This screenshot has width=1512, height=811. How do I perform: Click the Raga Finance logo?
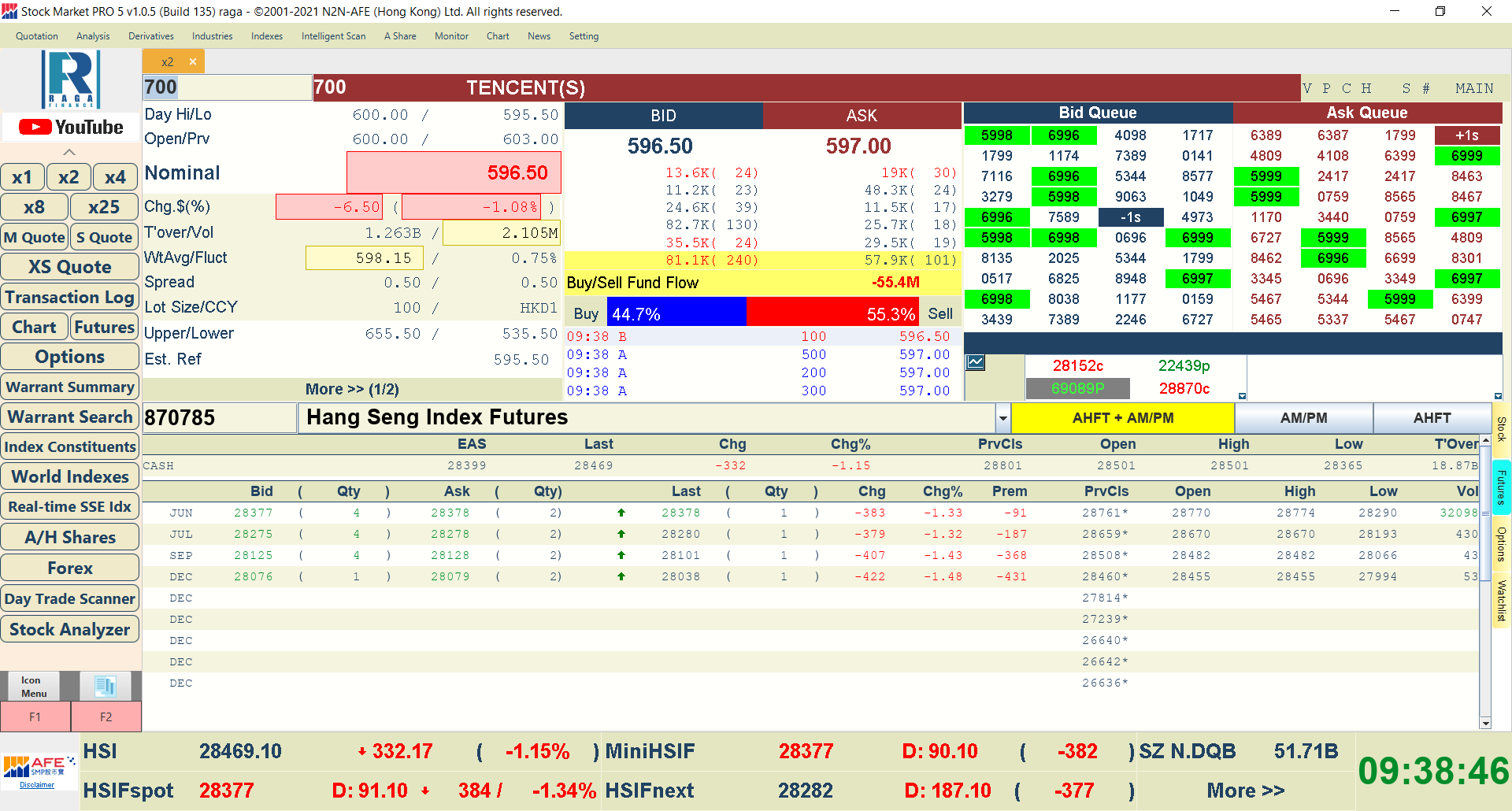click(71, 80)
